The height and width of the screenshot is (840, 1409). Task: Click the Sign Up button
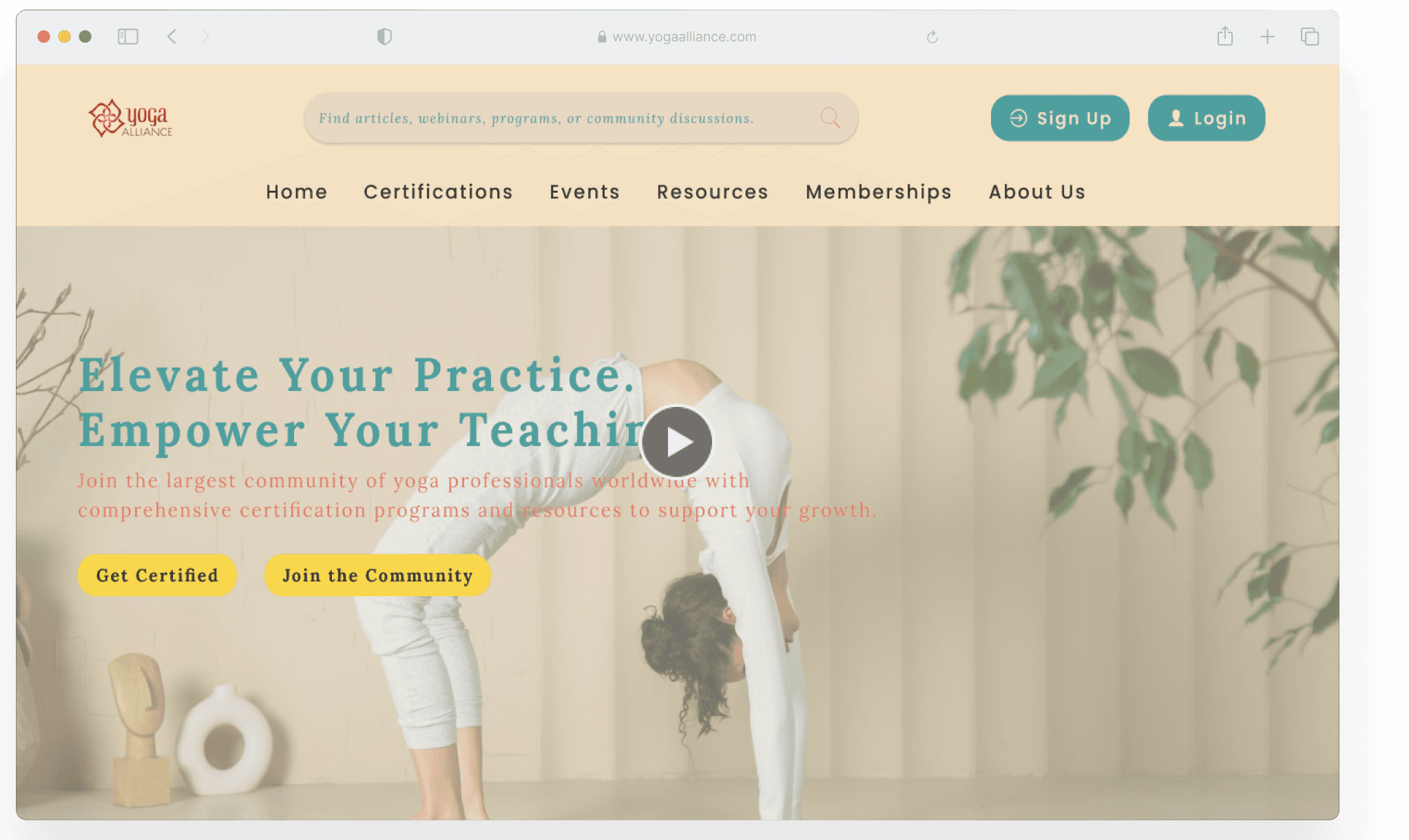1060,118
